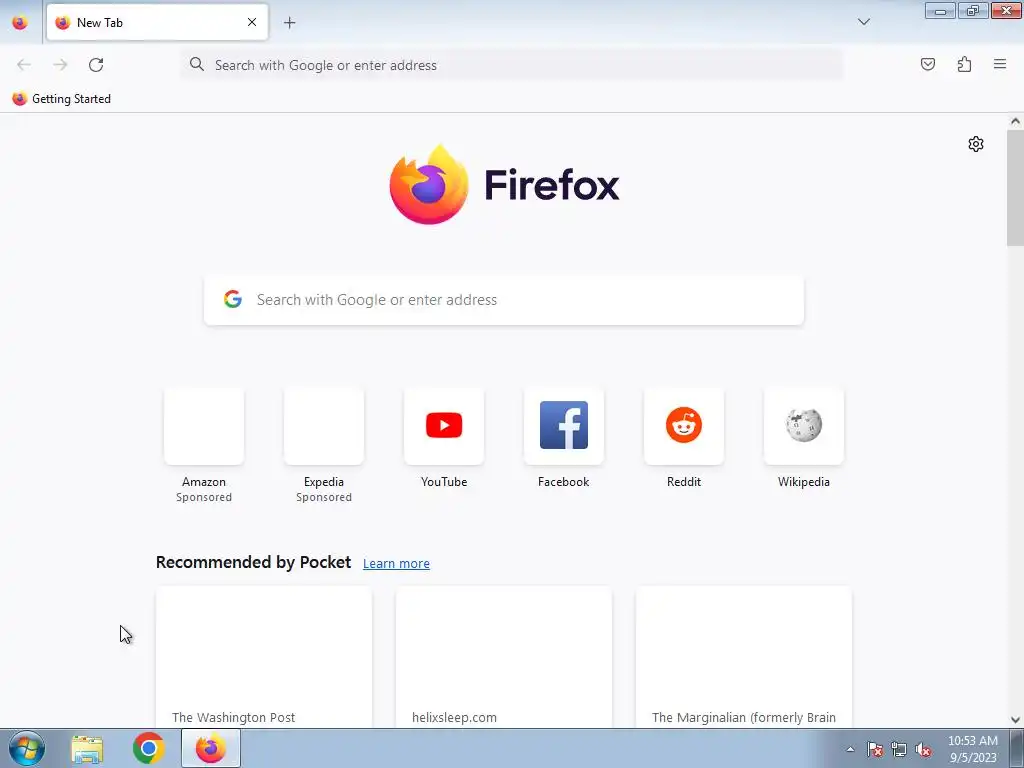Open the Action Center flag icon
1024x768 pixels.
875,749
